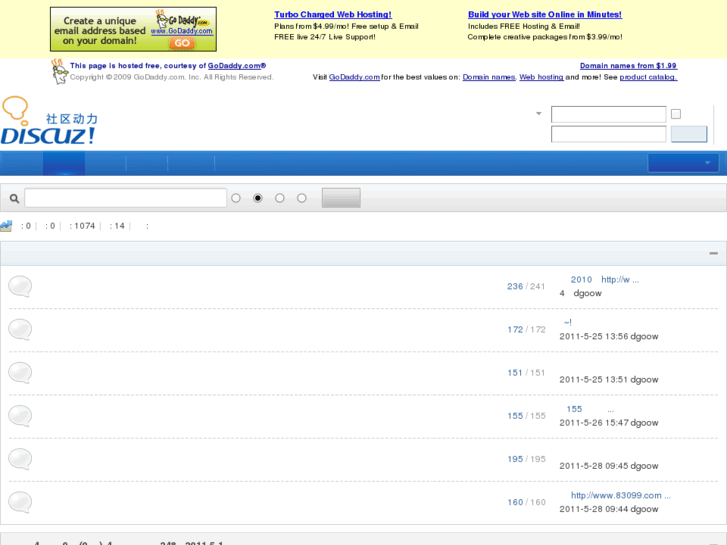
Task: Focus the lower password input field
Action: click(608, 134)
